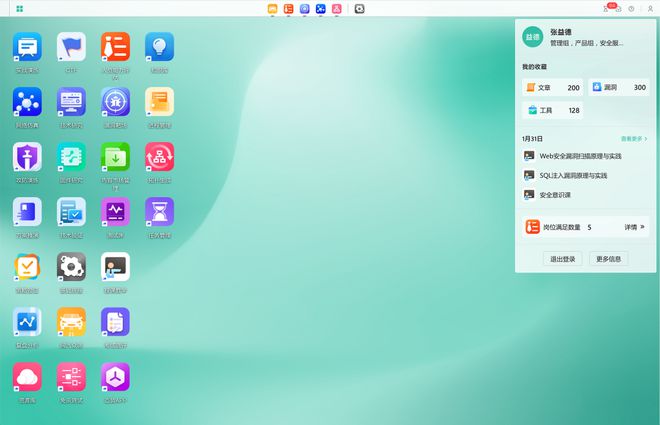Switch to the pink app in the top bar
This screenshot has width=660, height=425.
(x=337, y=9)
